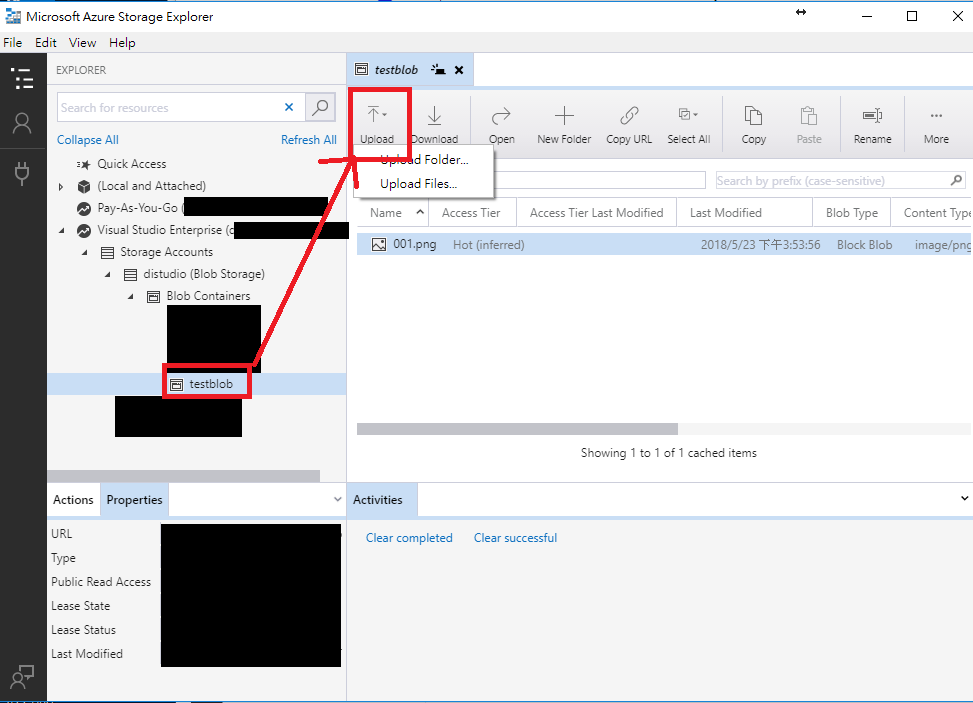Click the Quick Access star icon
The height and width of the screenshot is (703, 973).
[83, 164]
